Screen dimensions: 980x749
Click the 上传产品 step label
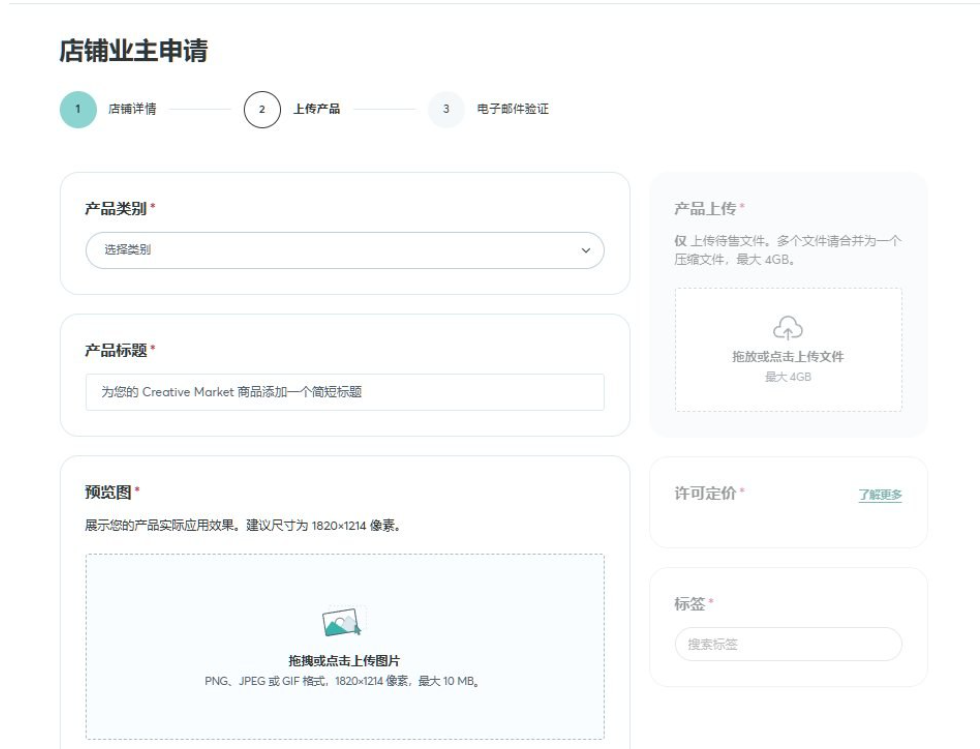317,109
